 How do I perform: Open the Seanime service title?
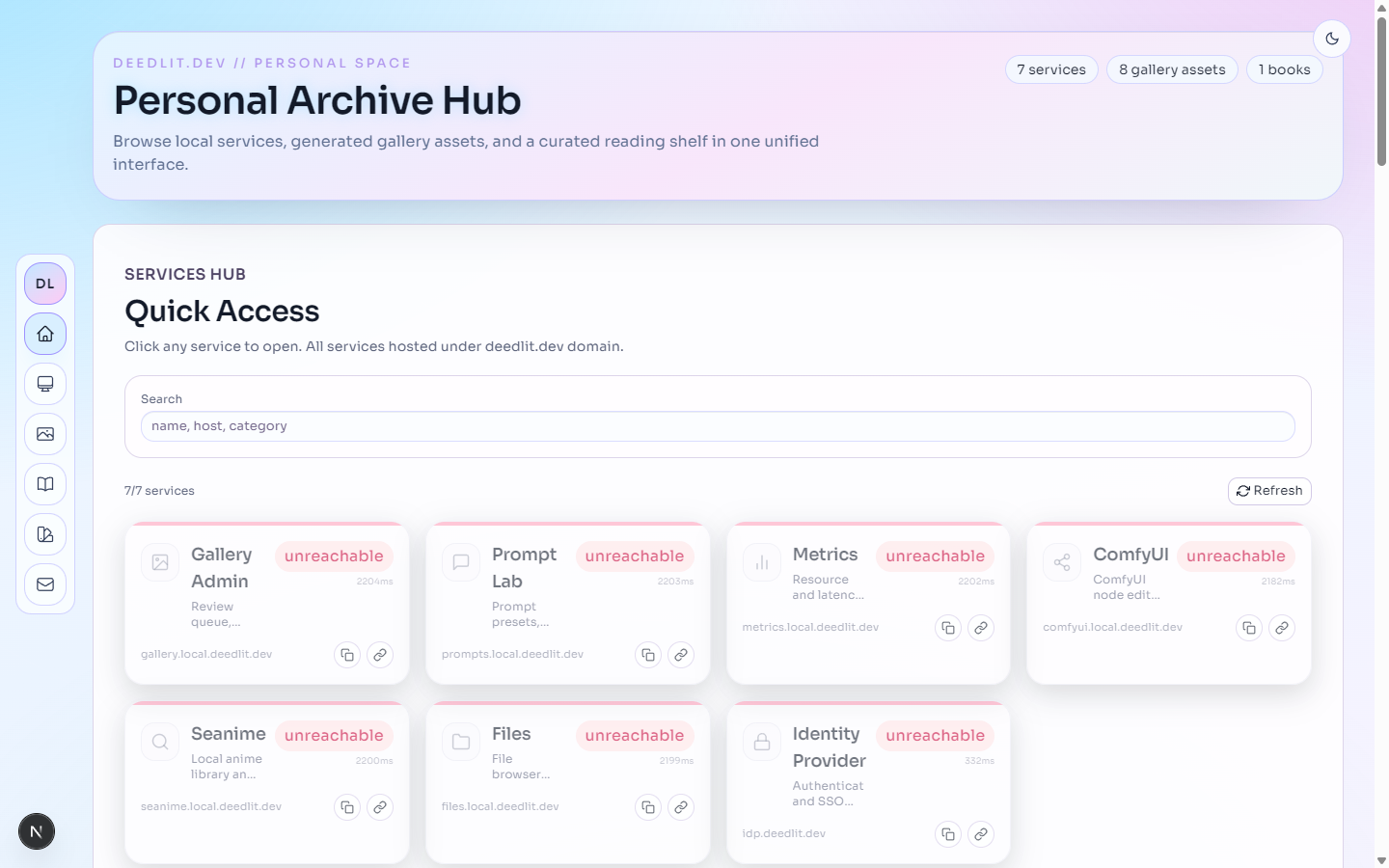(229, 734)
